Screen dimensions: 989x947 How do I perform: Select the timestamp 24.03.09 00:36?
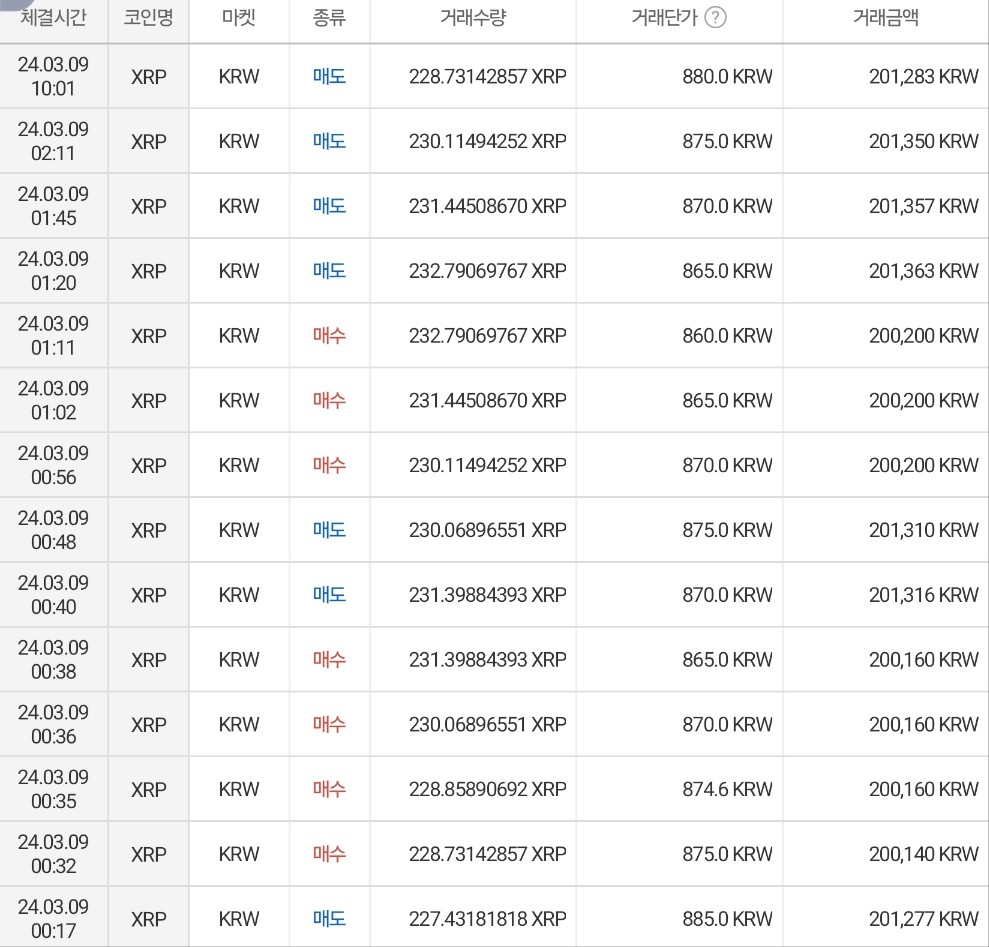coord(54,724)
